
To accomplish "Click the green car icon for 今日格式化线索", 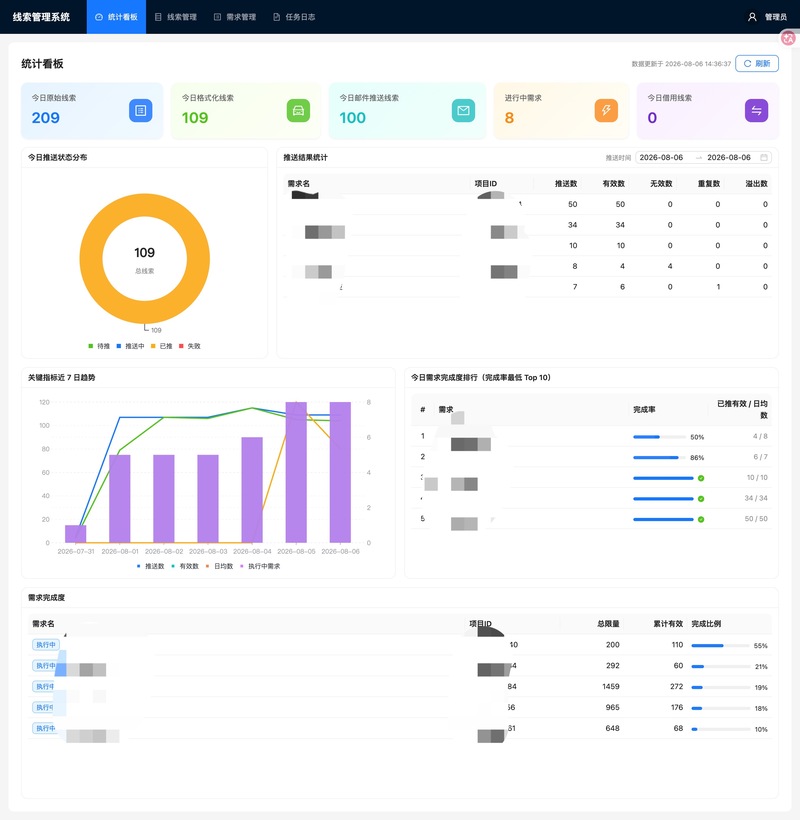I will coord(298,110).
